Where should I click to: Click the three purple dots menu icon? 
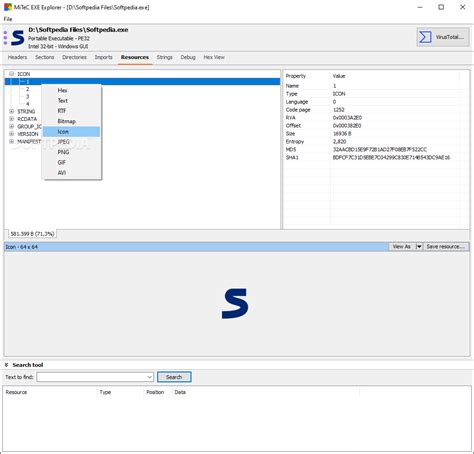(x=5, y=38)
